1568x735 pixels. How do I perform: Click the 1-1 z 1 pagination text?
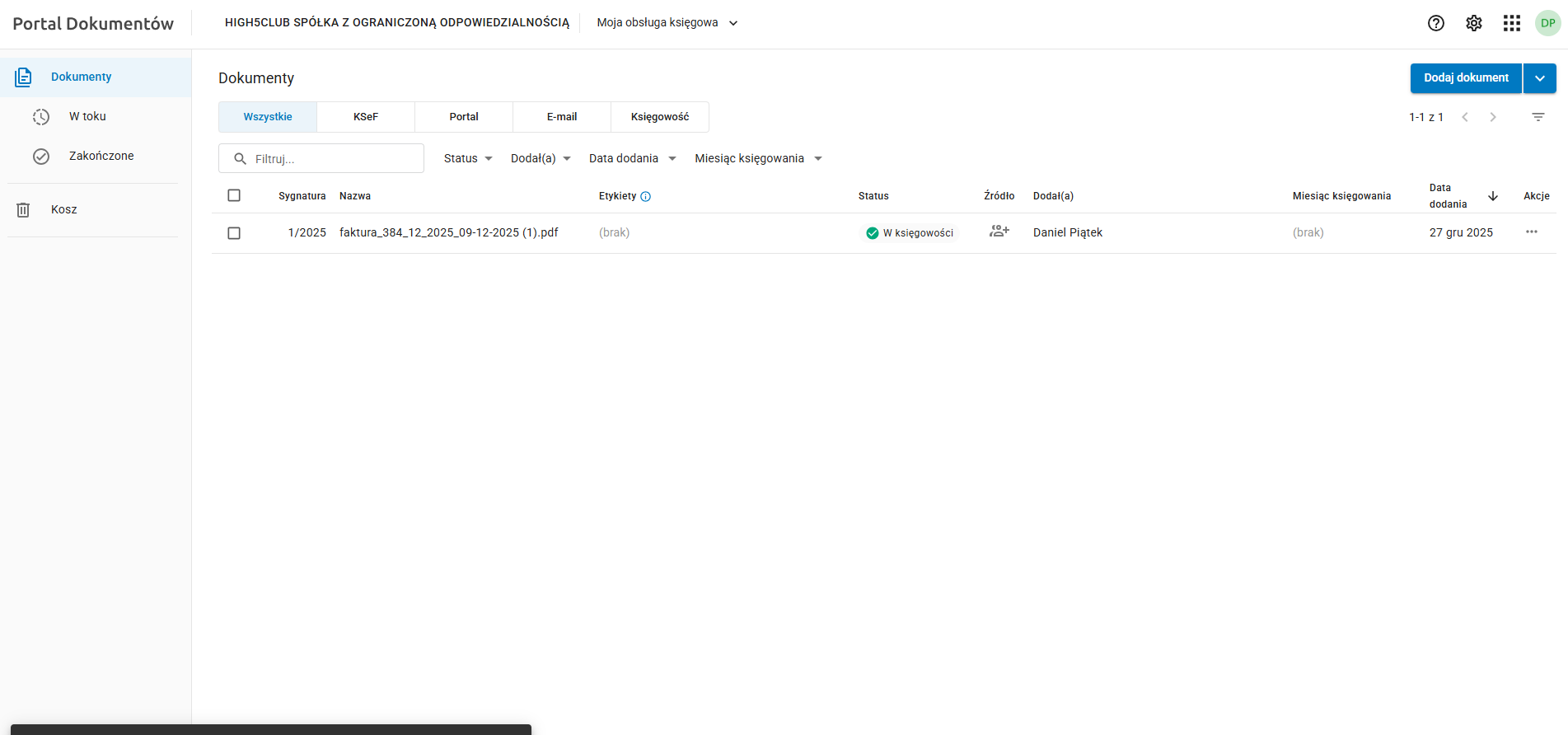pos(1426,117)
